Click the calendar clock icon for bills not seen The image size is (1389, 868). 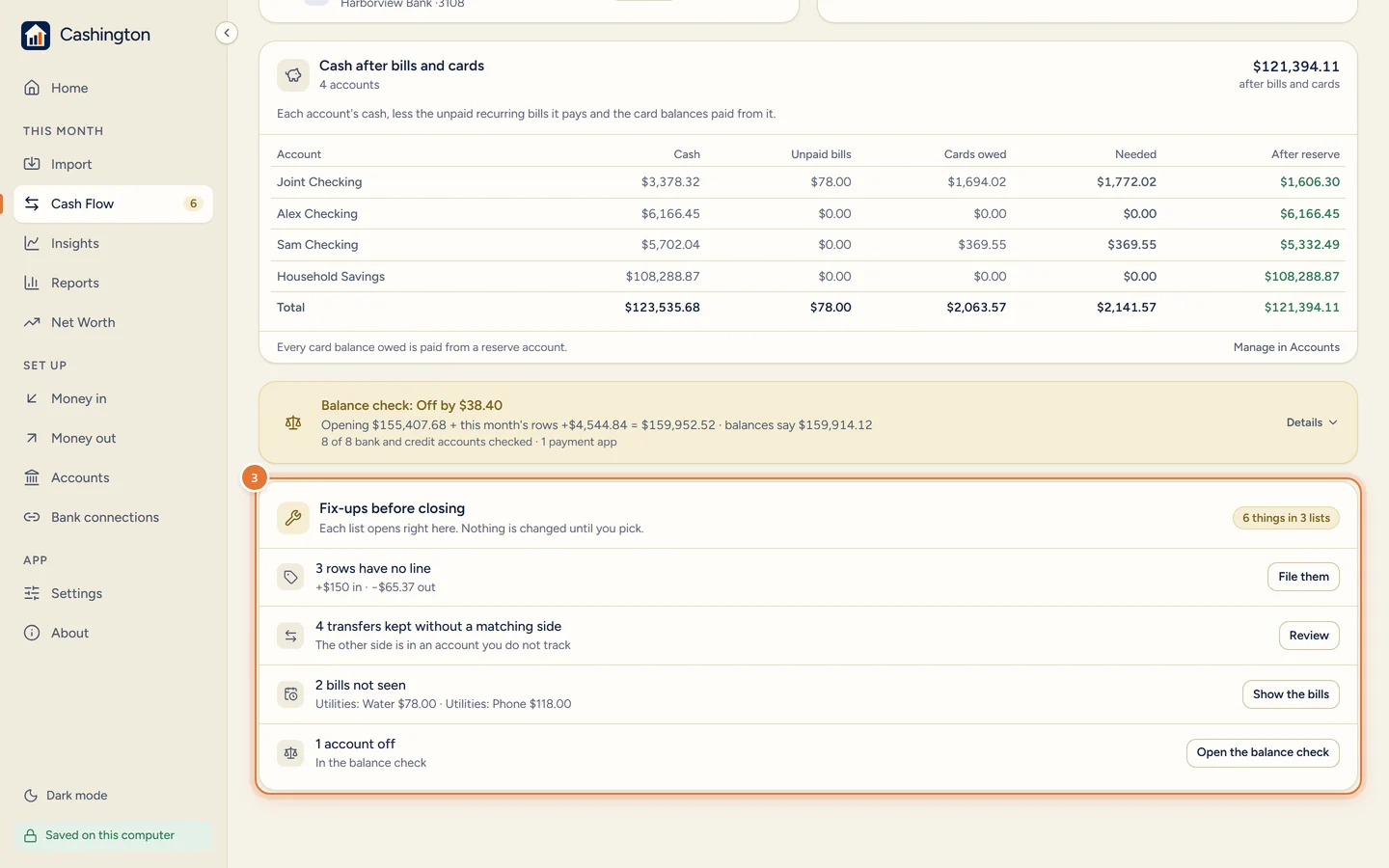(290, 694)
